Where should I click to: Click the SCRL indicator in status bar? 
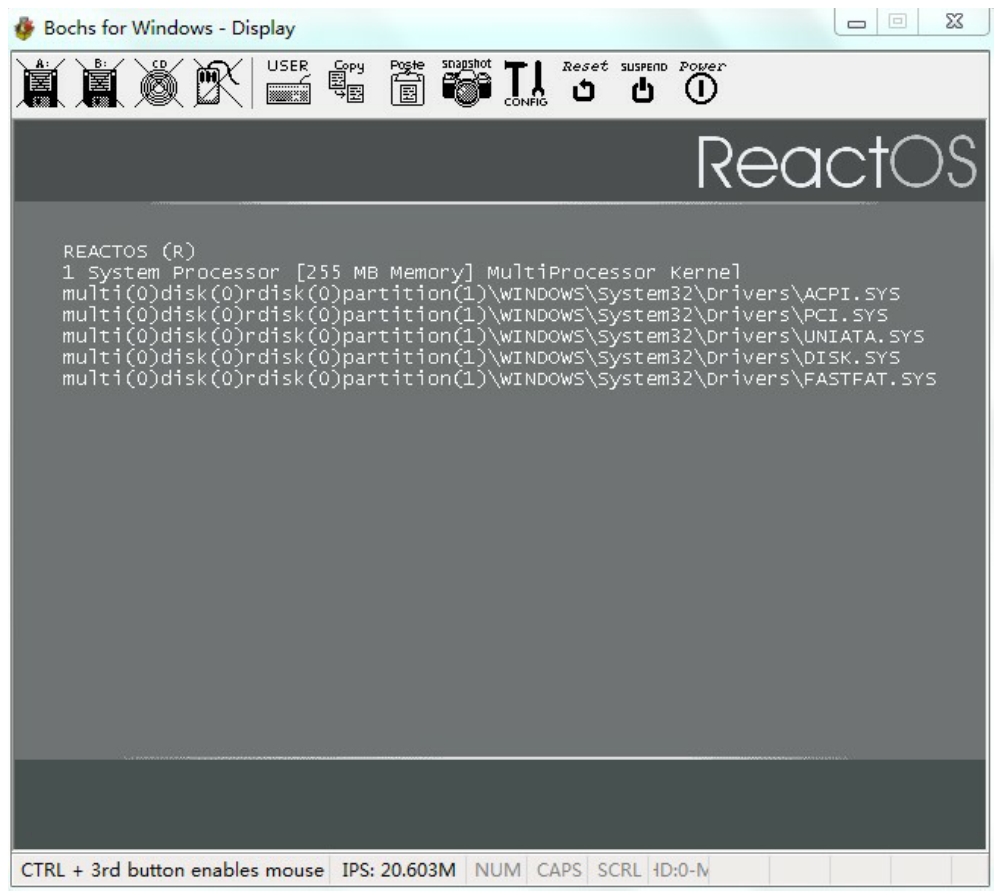[x=619, y=870]
